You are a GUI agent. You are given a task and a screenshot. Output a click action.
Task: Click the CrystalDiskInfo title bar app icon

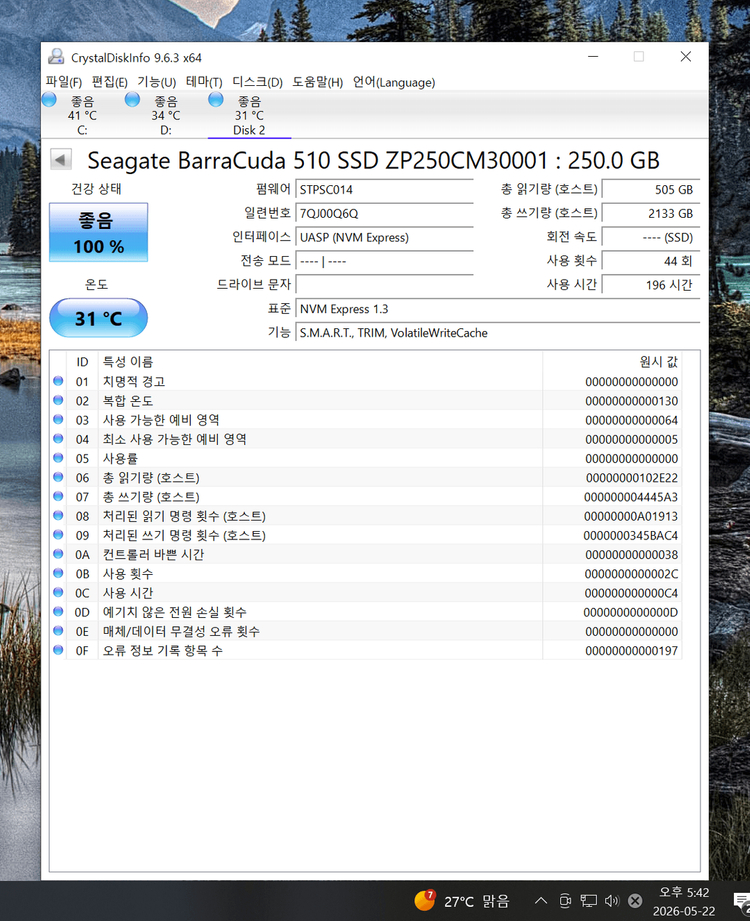coord(56,57)
